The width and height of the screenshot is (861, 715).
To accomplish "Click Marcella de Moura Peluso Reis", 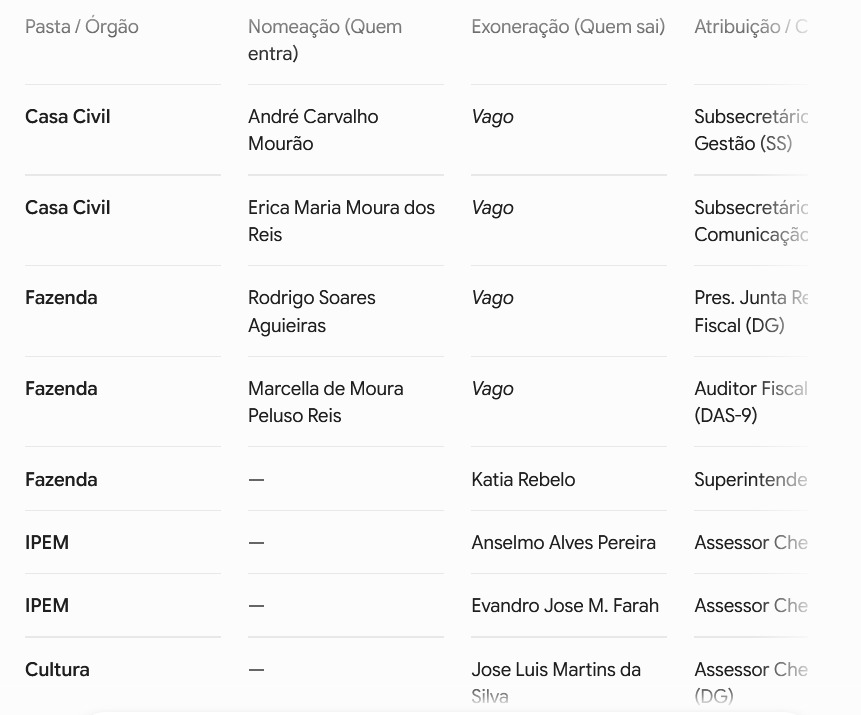I will (x=326, y=402).
